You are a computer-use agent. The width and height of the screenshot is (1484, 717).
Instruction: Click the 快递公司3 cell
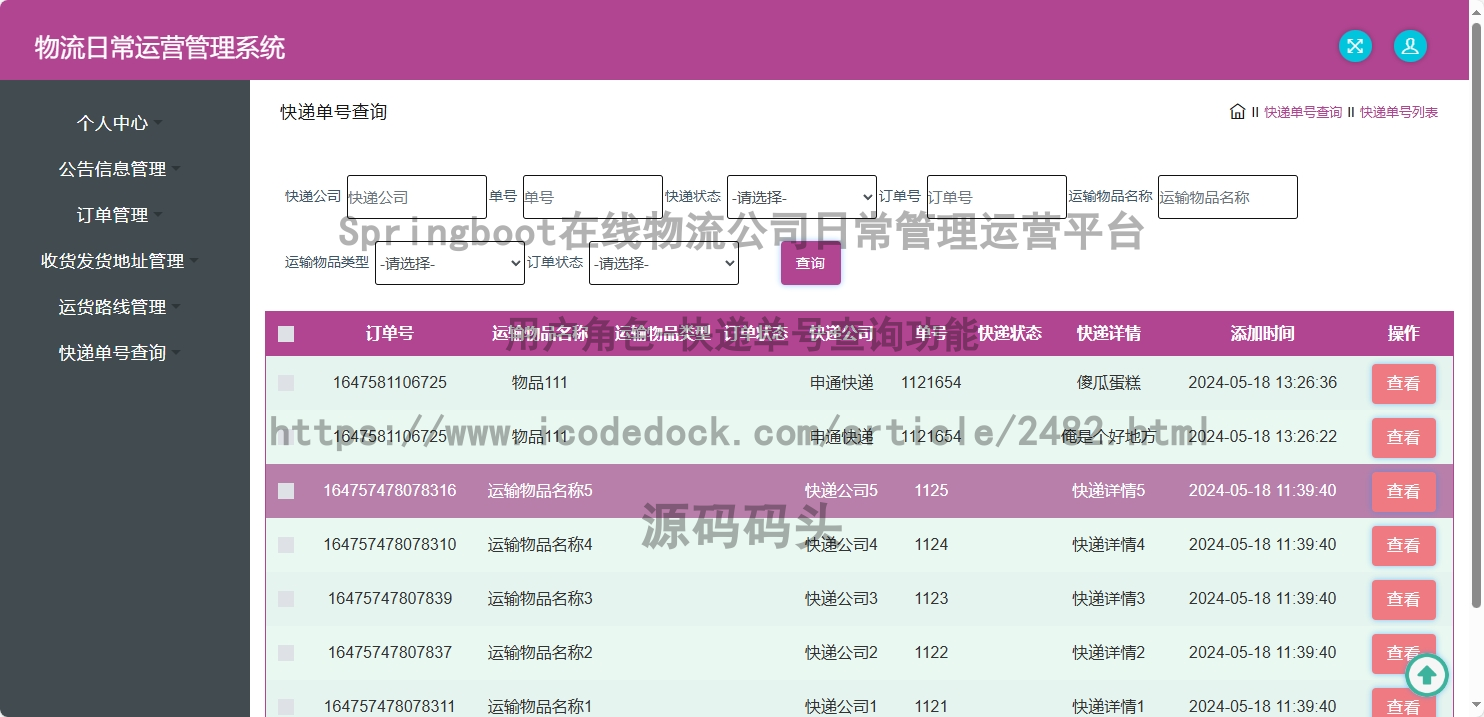[x=841, y=599]
